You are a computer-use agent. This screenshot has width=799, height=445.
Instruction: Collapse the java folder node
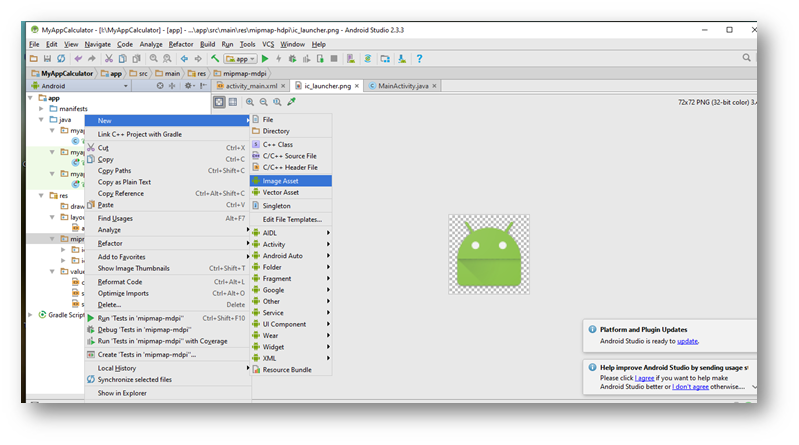(x=41, y=120)
